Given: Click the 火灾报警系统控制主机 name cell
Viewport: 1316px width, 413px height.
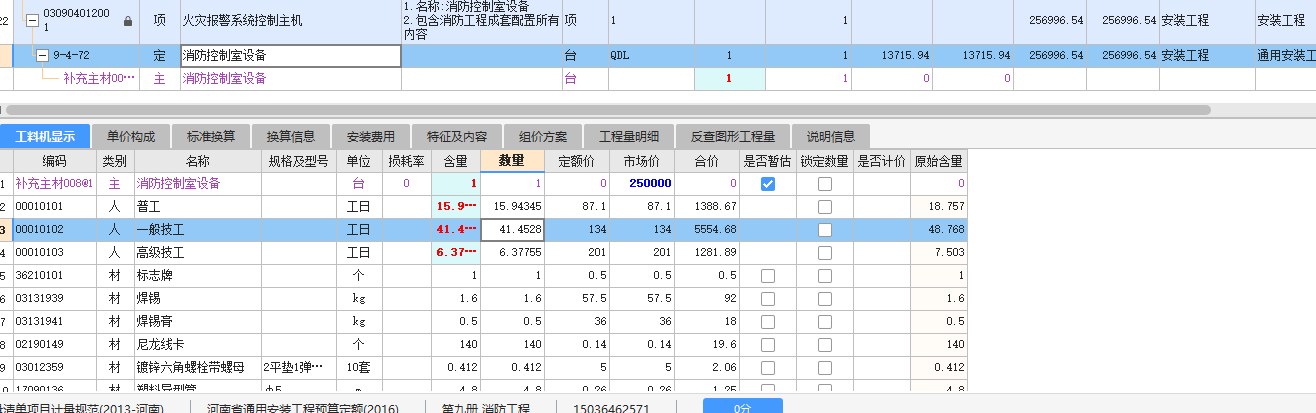Looking at the screenshot, I should point(290,20).
